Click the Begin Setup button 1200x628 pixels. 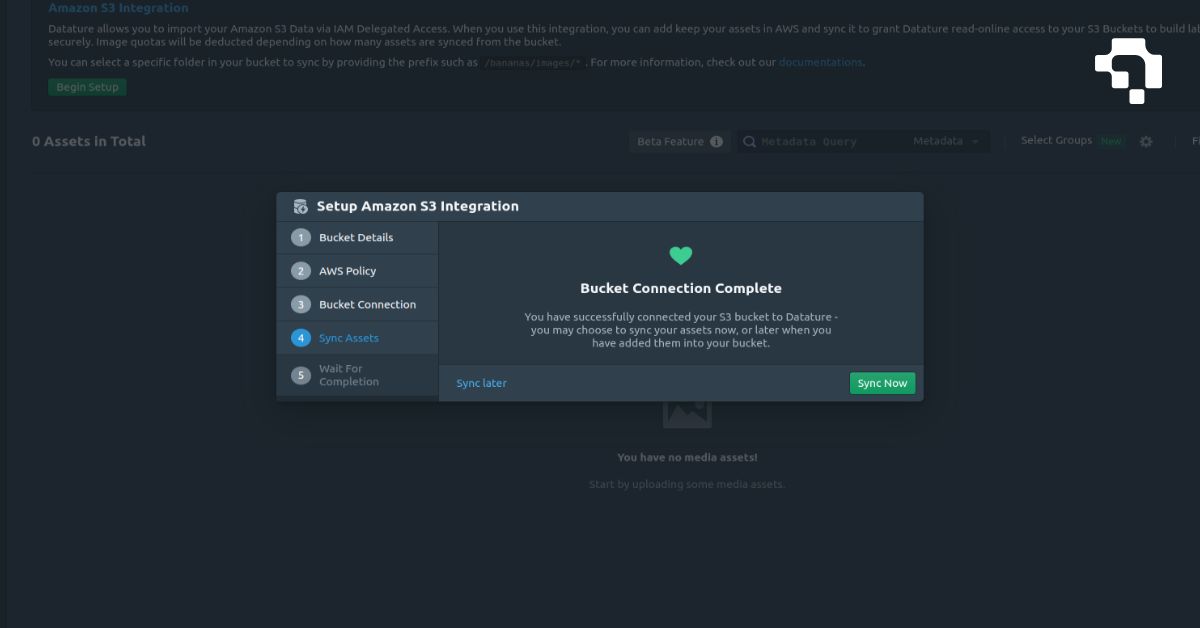pos(87,87)
